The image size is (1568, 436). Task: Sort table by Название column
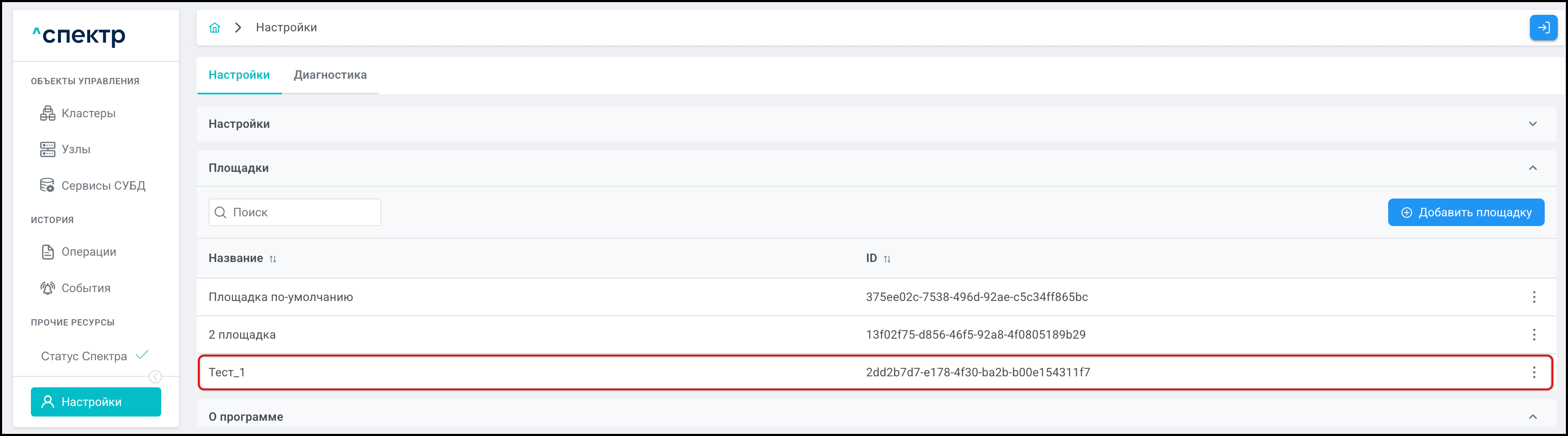pyautogui.click(x=273, y=259)
